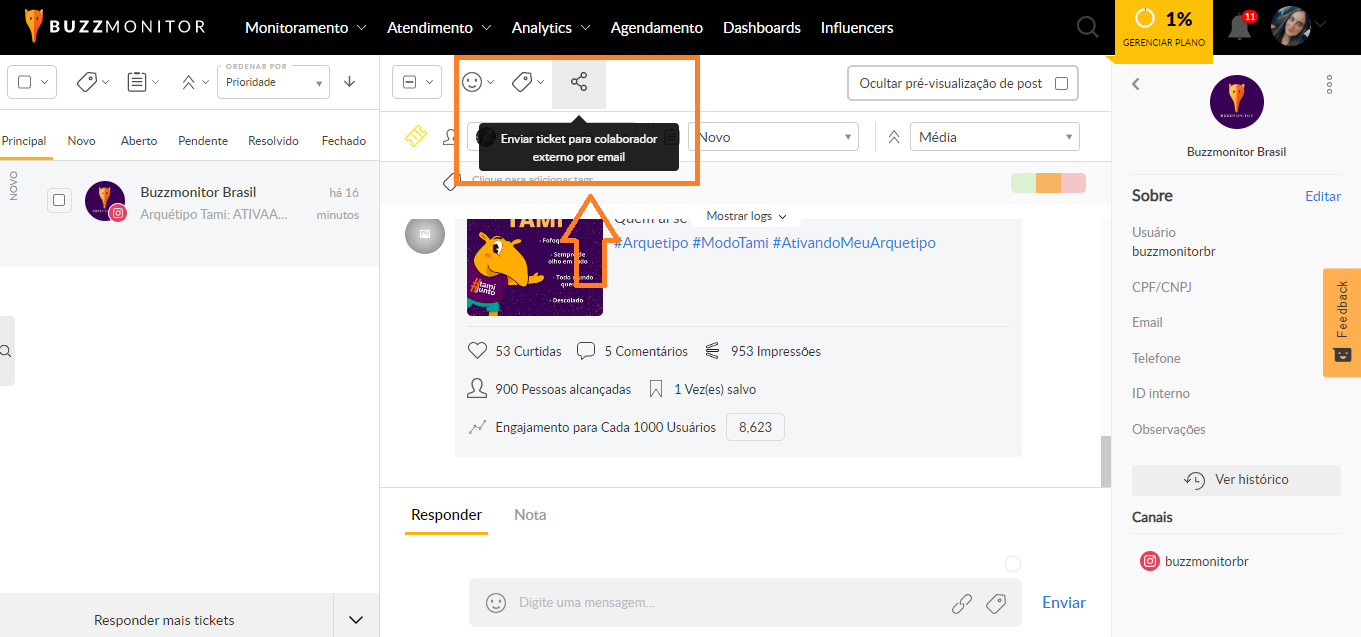The width and height of the screenshot is (1361, 637).
Task: Select the Buzzmonitor Brasil ticket checkbox
Action: tap(60, 201)
